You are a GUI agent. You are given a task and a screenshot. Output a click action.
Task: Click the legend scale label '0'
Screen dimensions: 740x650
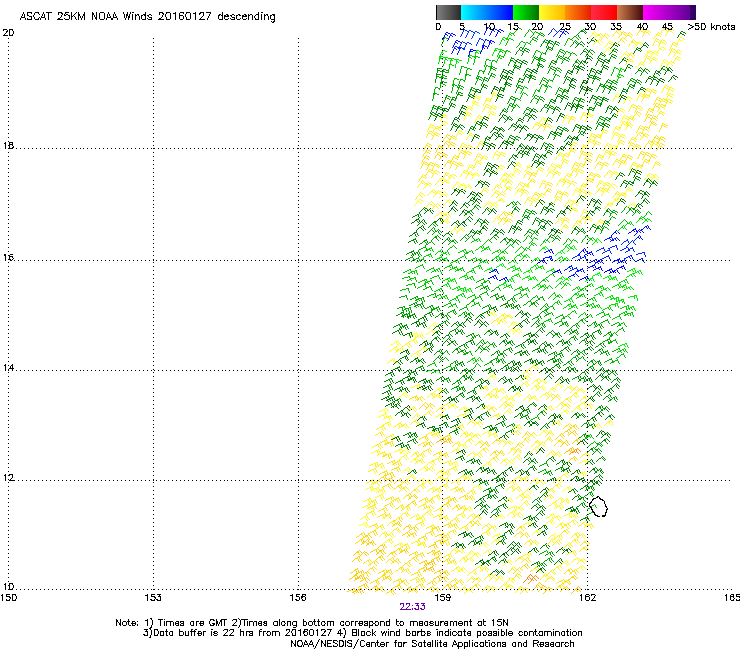(x=438, y=26)
